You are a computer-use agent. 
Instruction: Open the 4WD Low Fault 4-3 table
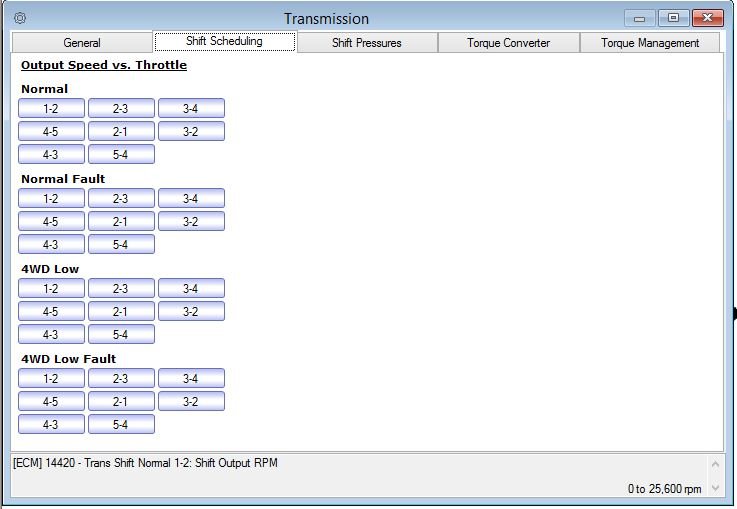click(x=51, y=424)
